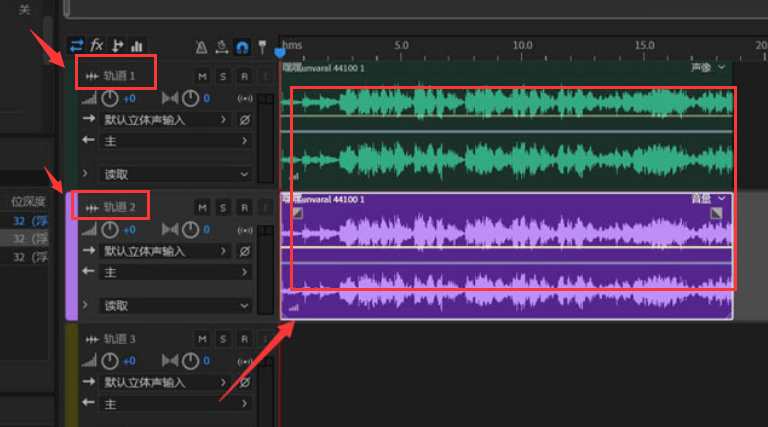Click the marker pin icon in toolbar
This screenshot has height=427, width=768.
(x=263, y=47)
